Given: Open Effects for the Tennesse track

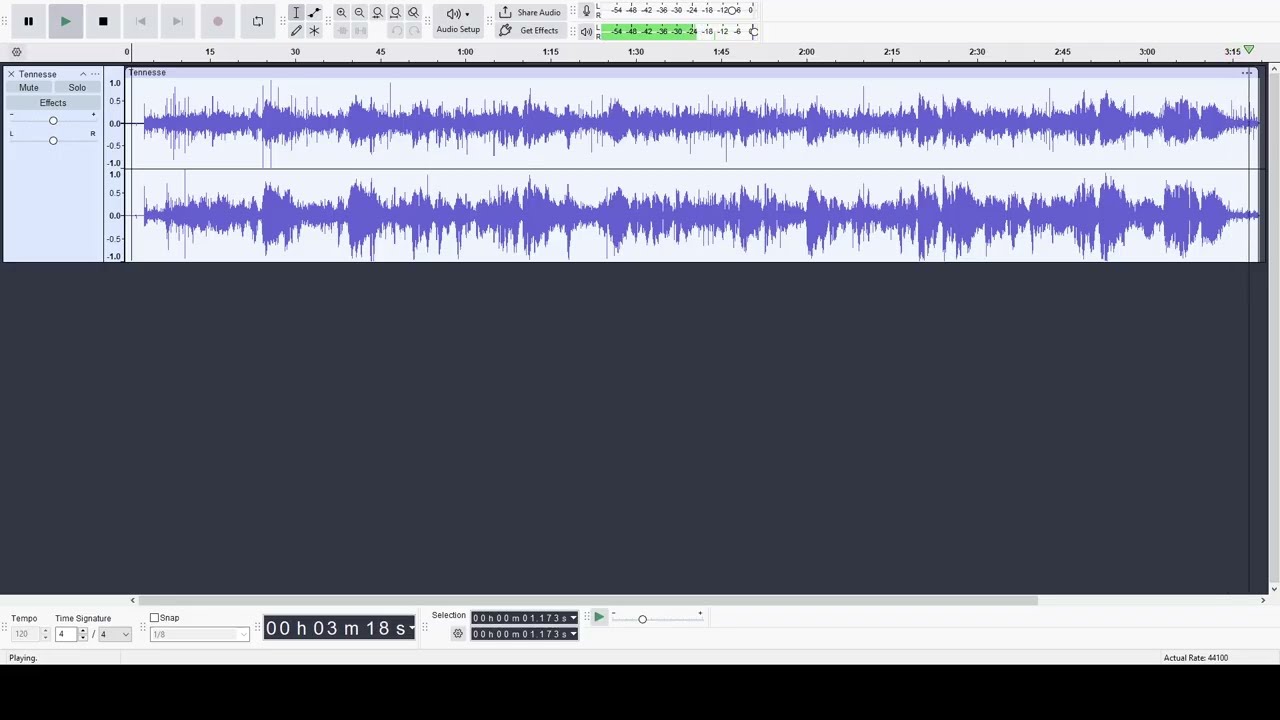Looking at the screenshot, I should pyautogui.click(x=53, y=103).
